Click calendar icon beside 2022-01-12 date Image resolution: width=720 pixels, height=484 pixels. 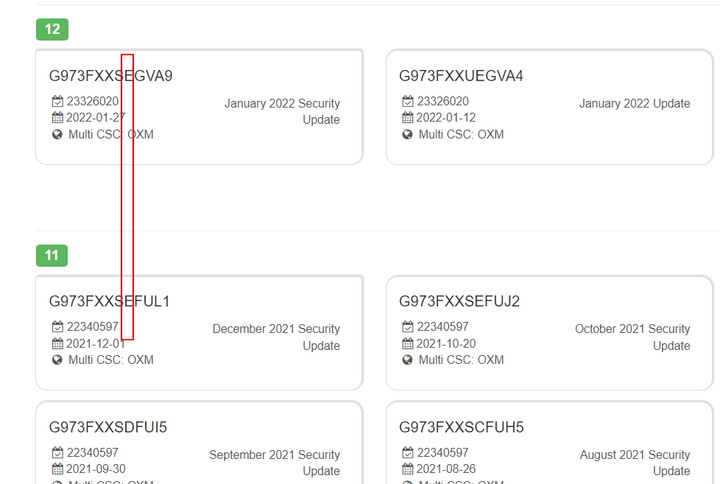click(x=407, y=118)
